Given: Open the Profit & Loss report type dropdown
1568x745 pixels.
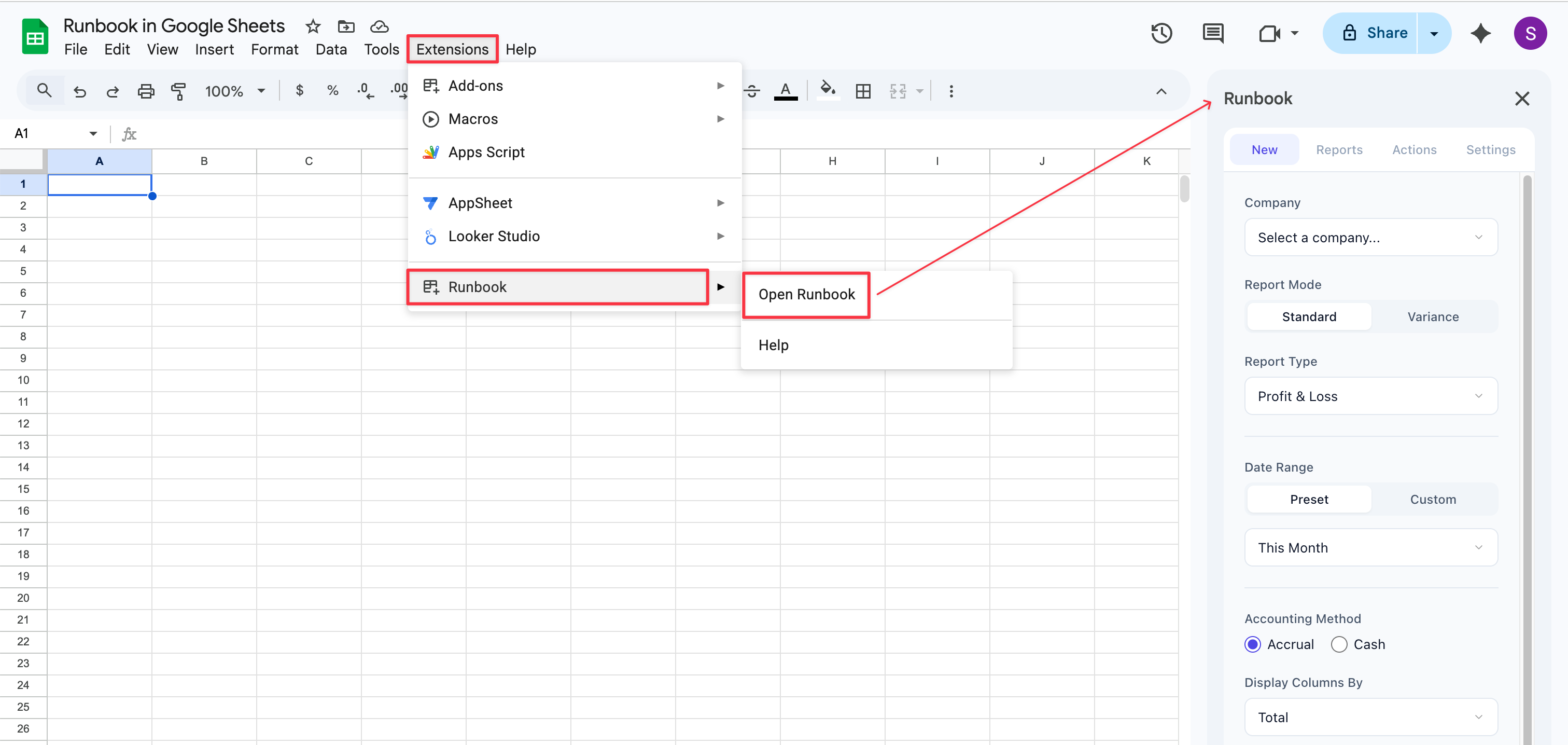Looking at the screenshot, I should (x=1371, y=396).
